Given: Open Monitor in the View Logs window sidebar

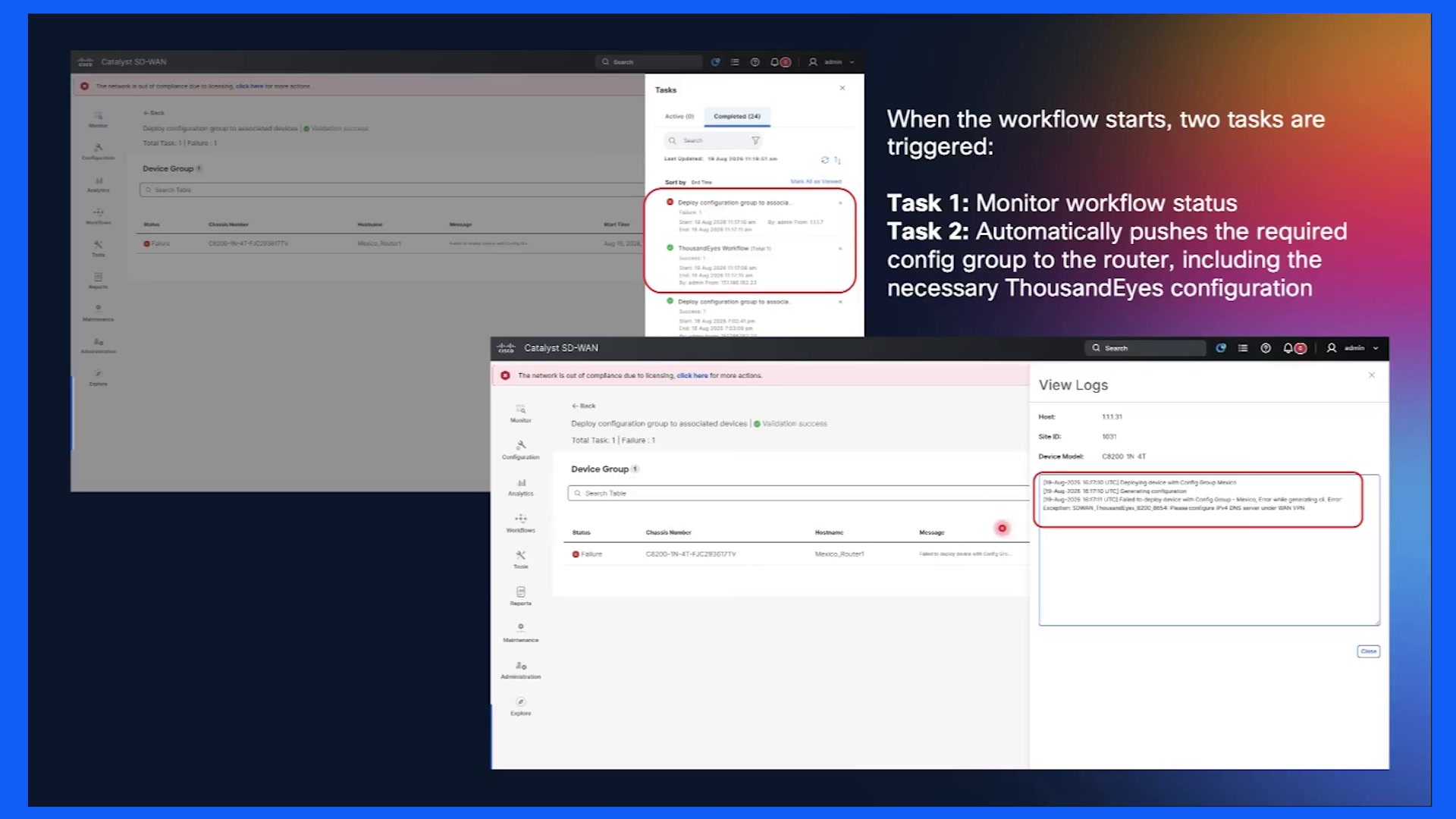Looking at the screenshot, I should pyautogui.click(x=520, y=413).
